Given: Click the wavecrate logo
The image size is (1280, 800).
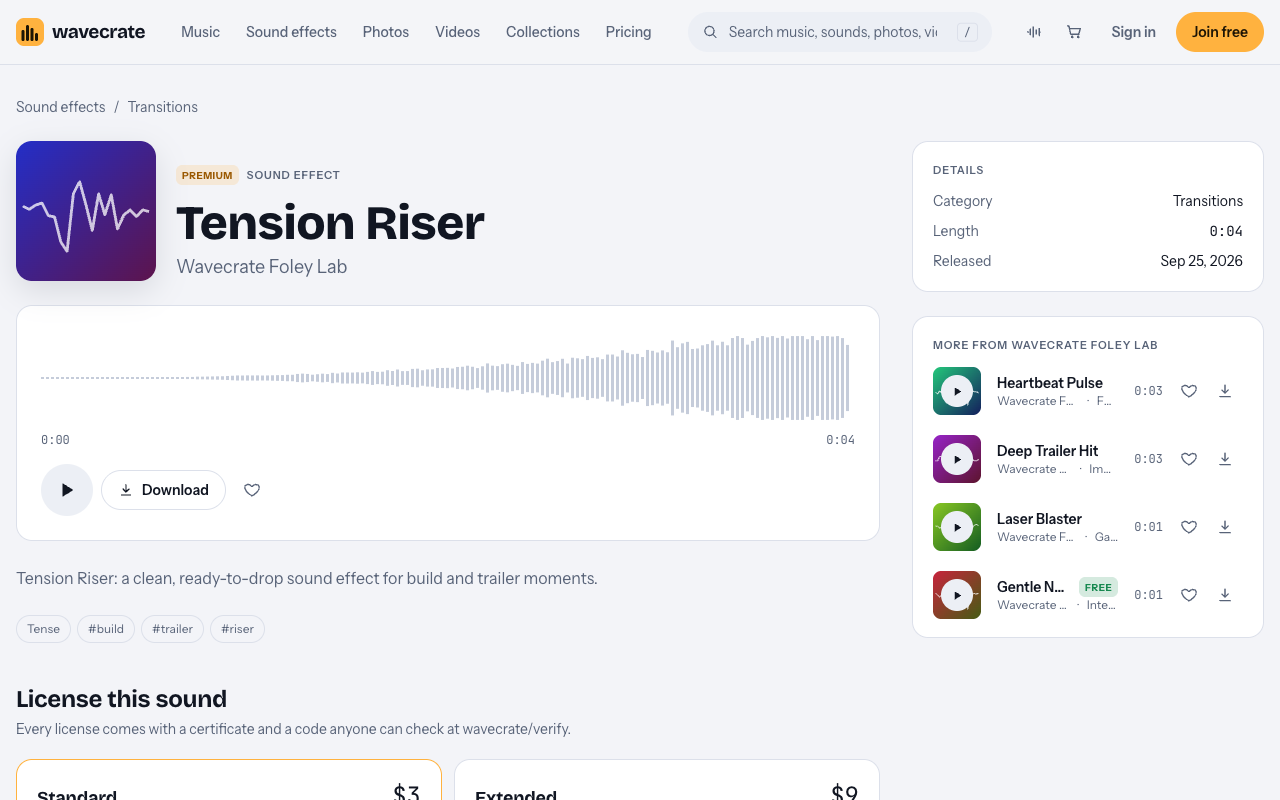Looking at the screenshot, I should [x=80, y=32].
